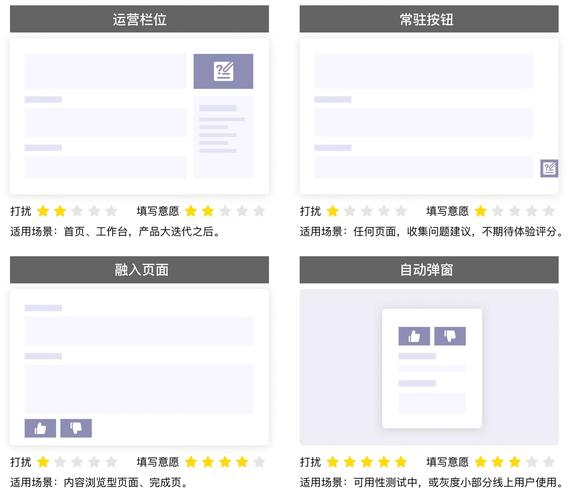
Task: Click the survey icon in 运营栏位 banner
Action: (223, 71)
